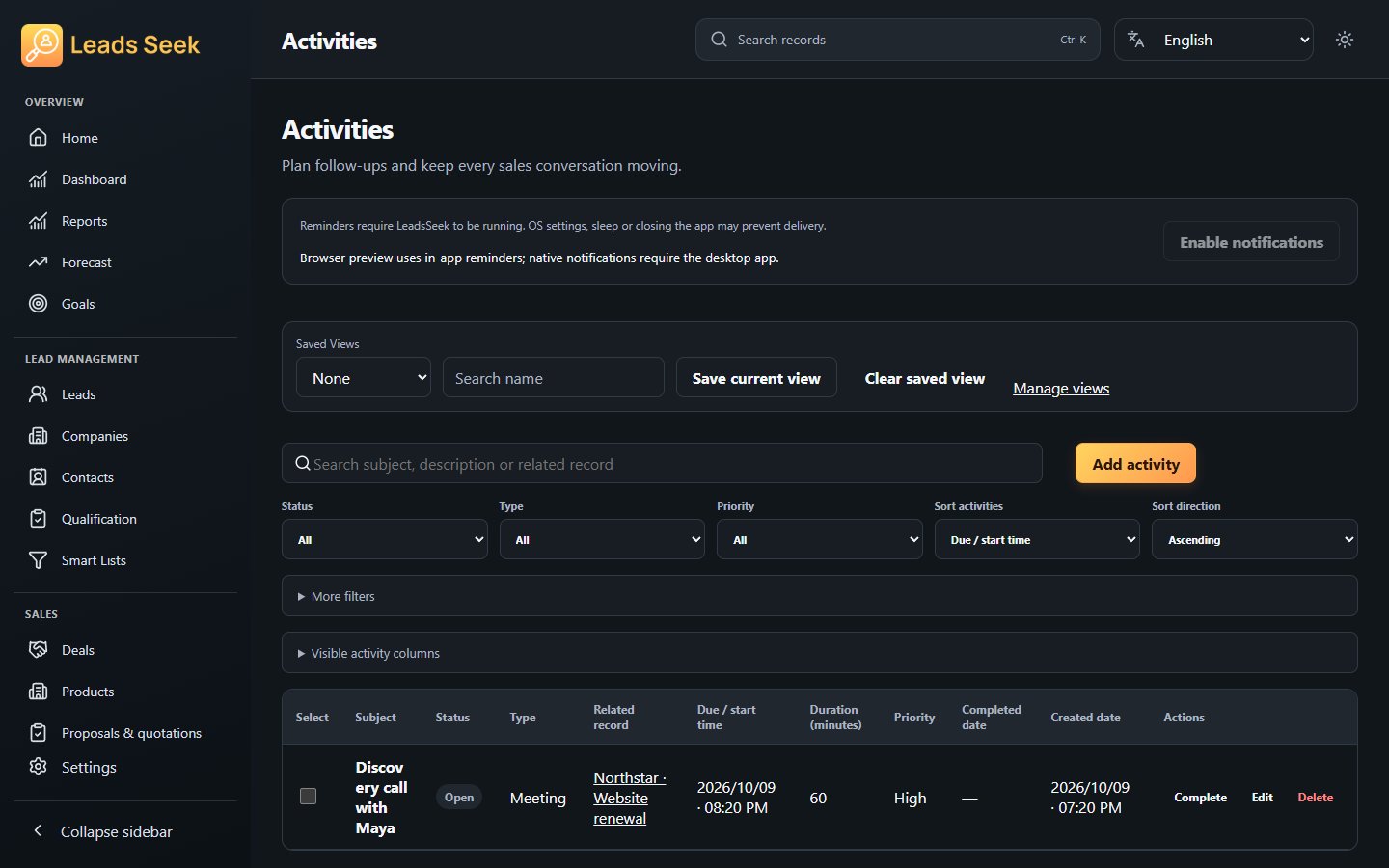Click the Goals target icon
The height and width of the screenshot is (868, 1389).
(x=38, y=304)
